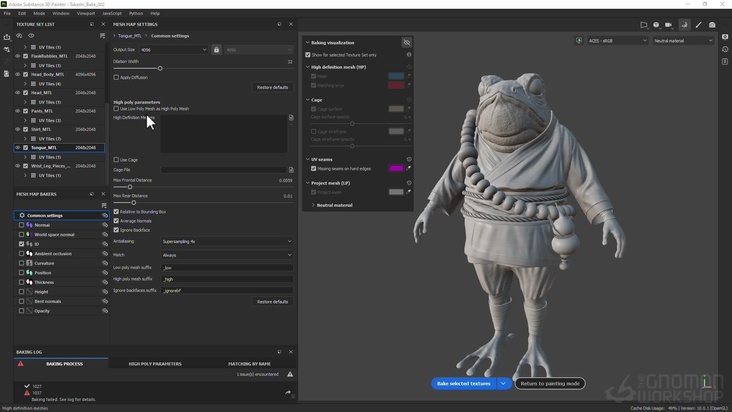Click the warning triangle beside issues encountered
The image size is (732, 412).
[290, 374]
